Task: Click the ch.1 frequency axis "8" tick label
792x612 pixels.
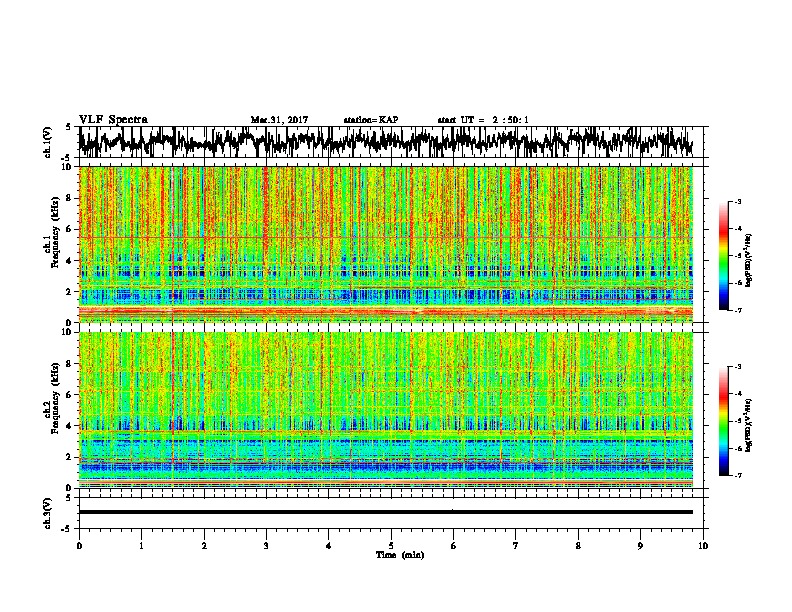Action: (x=69, y=198)
